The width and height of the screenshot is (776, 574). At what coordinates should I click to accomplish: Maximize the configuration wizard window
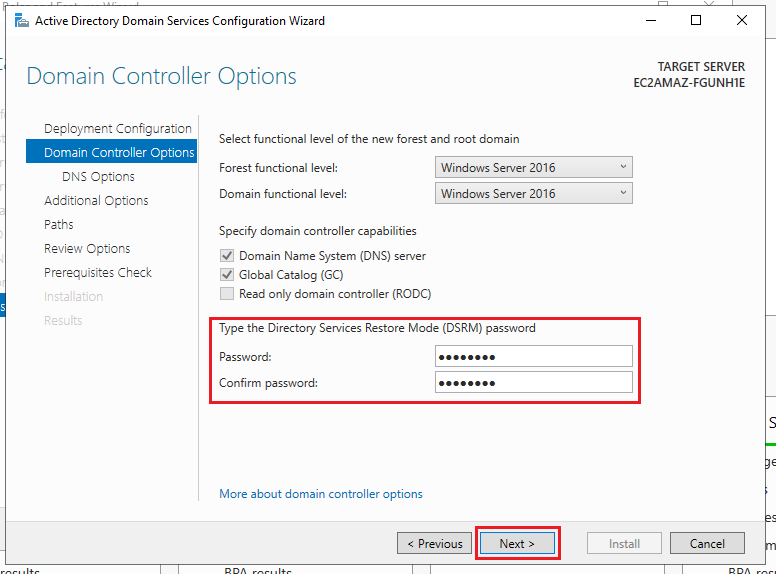[x=696, y=20]
